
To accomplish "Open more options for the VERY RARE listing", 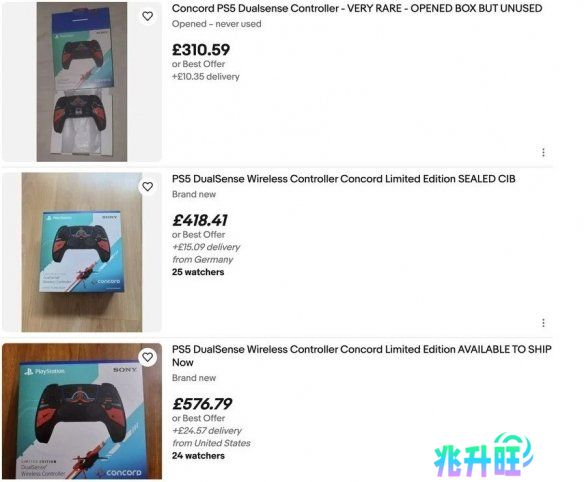I will [543, 152].
